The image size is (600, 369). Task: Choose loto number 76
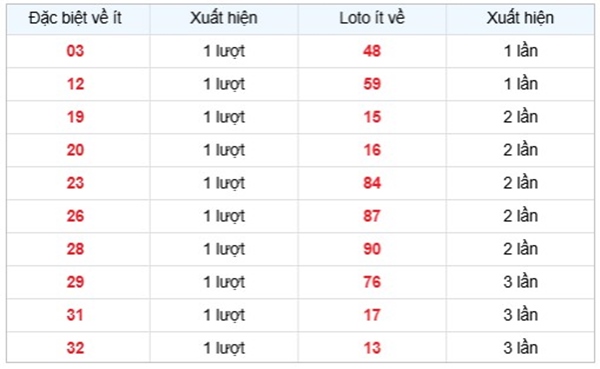click(x=372, y=282)
